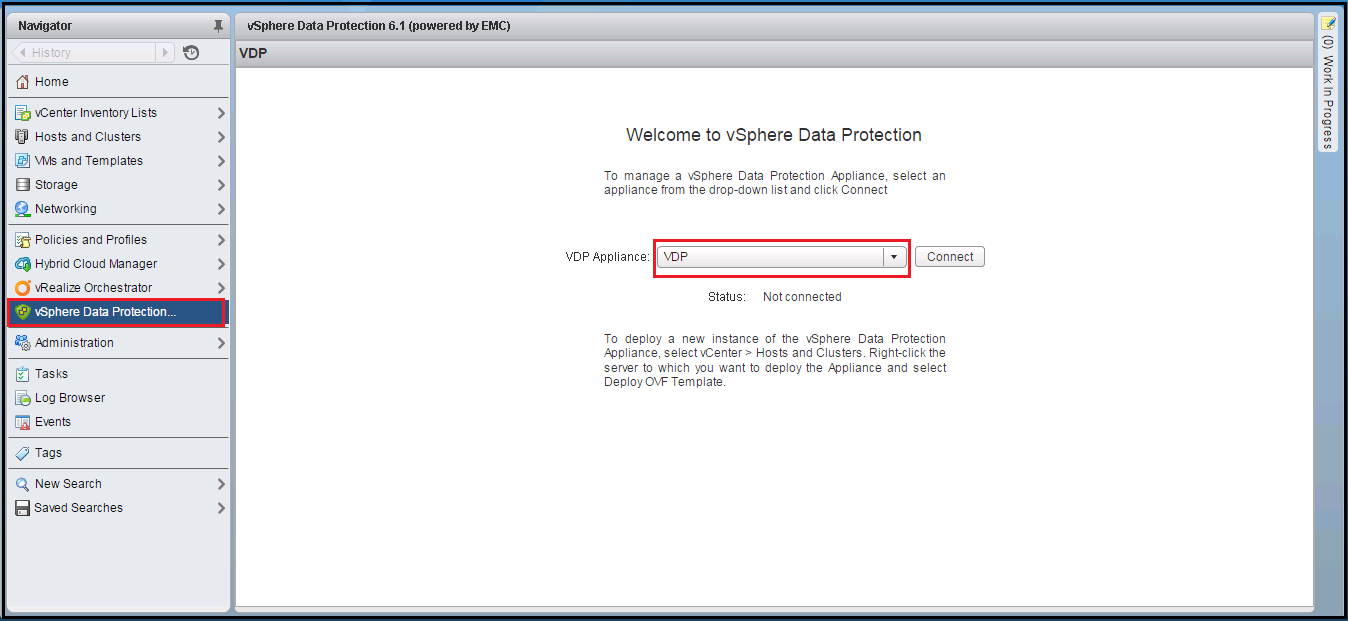Open the recent history clock icon
This screenshot has width=1348, height=621.
[192, 53]
